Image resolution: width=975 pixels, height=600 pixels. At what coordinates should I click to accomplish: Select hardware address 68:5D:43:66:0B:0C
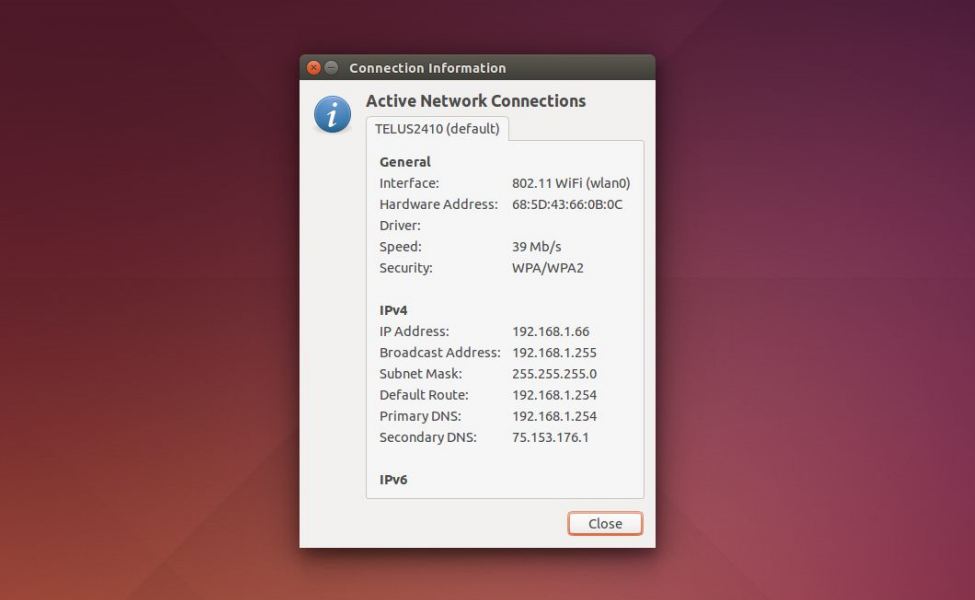coord(567,204)
